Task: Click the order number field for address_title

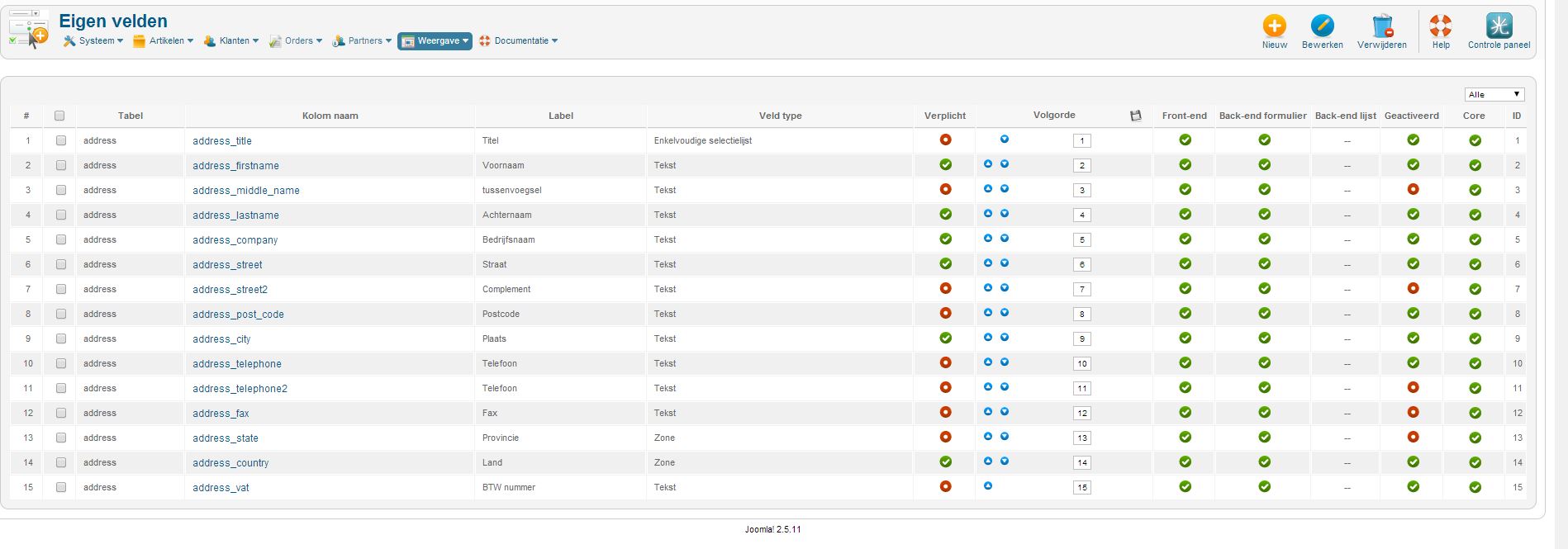Action: point(1082,140)
